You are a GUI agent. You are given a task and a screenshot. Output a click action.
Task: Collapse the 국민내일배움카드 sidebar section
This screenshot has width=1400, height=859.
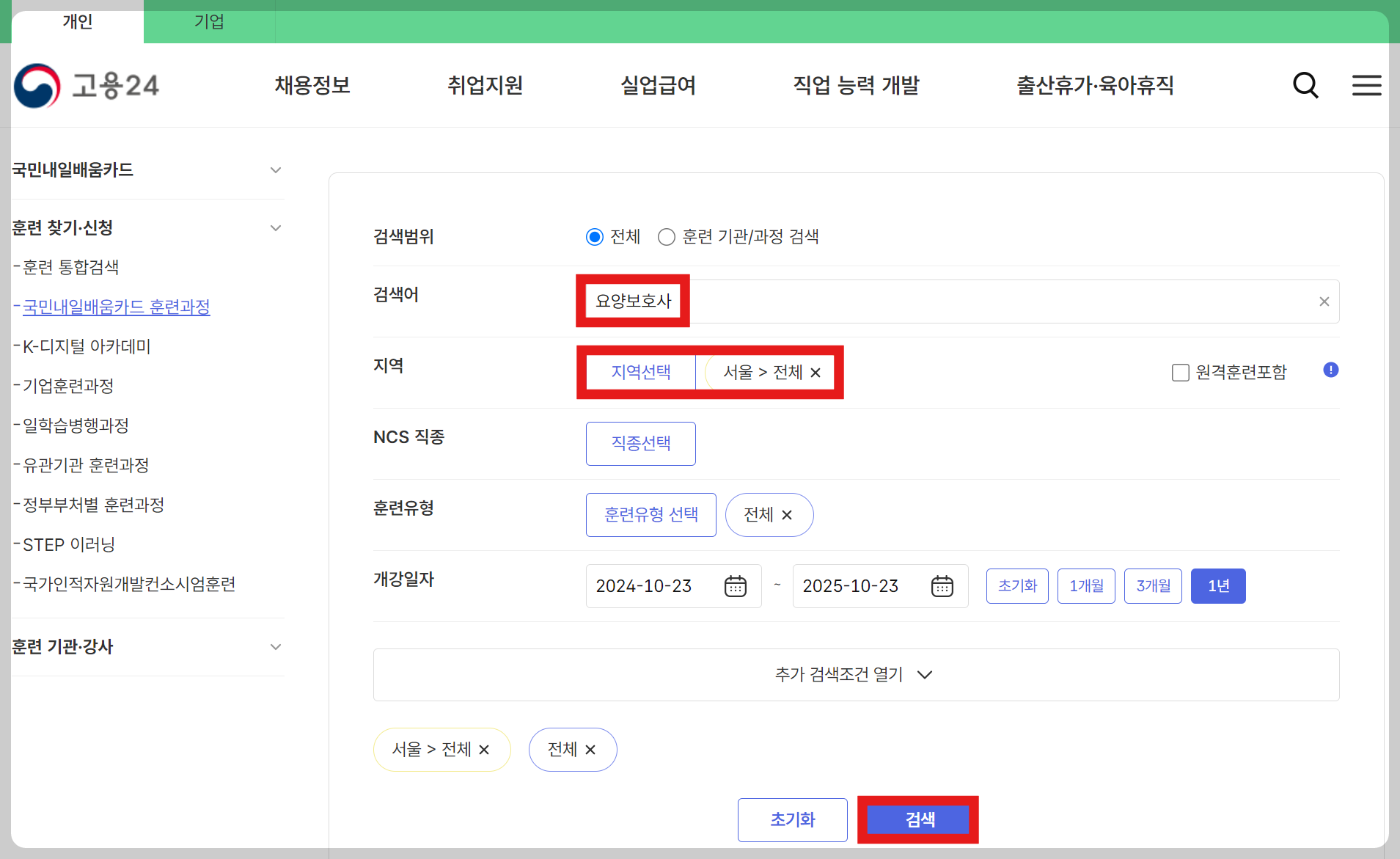pyautogui.click(x=276, y=169)
